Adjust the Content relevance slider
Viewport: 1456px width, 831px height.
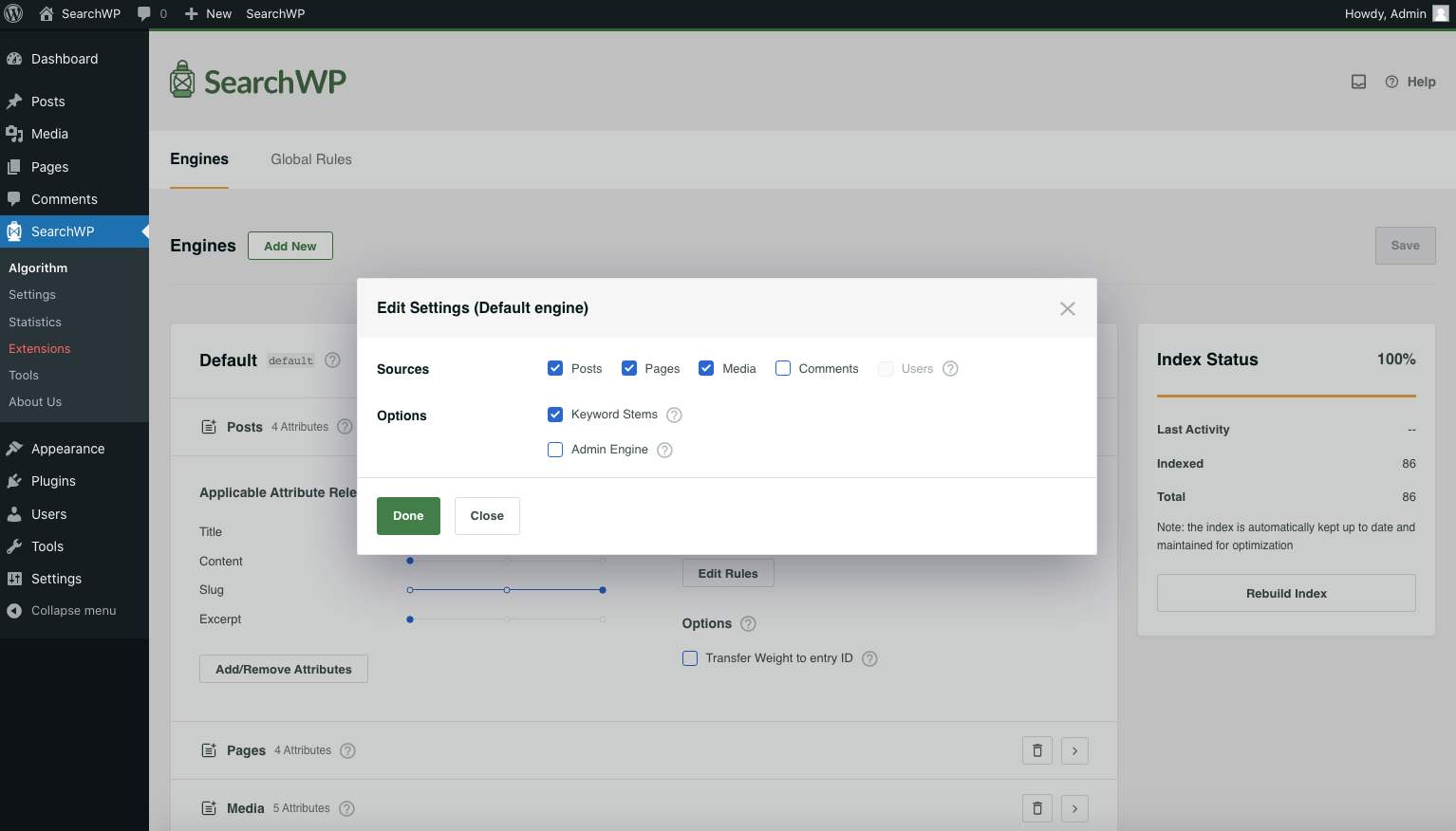coord(506,561)
